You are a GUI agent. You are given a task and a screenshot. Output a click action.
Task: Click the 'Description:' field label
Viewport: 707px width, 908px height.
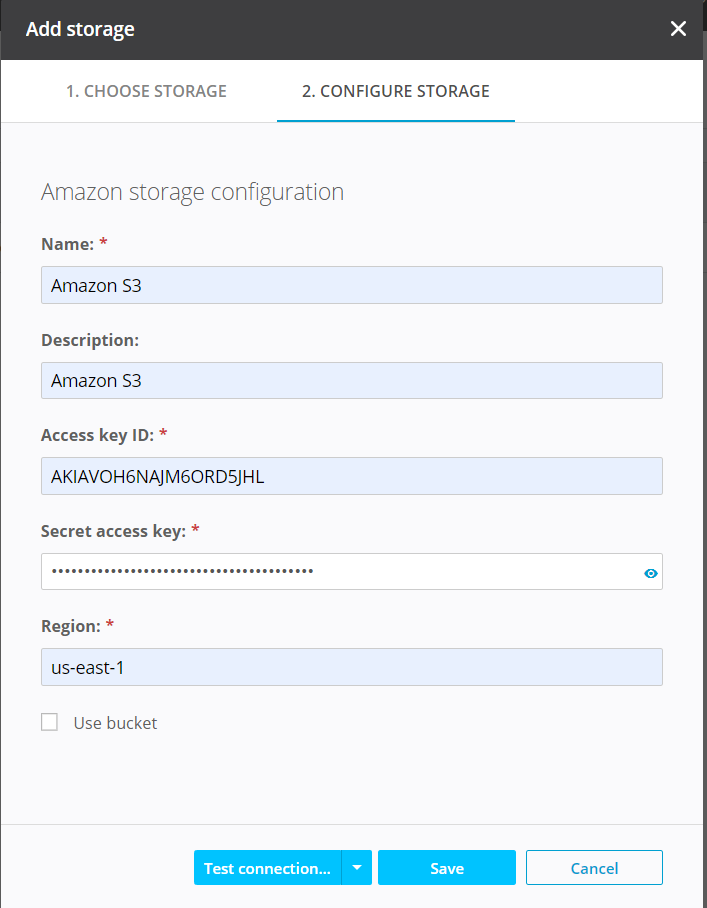(89, 340)
